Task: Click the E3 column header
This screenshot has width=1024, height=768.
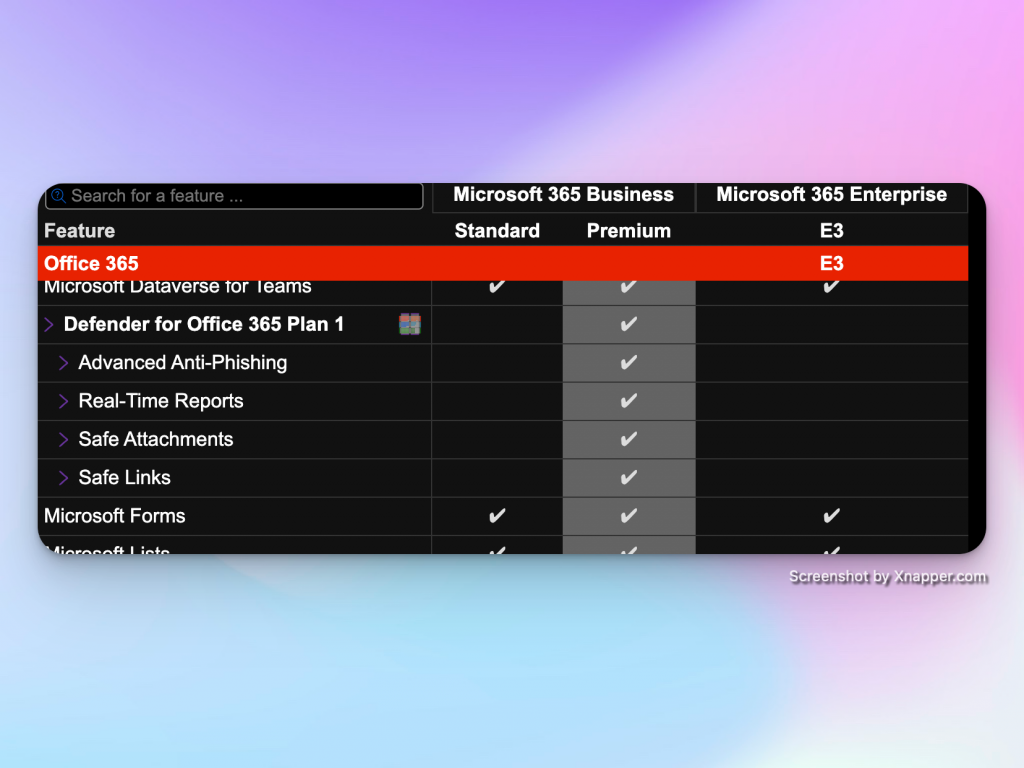Action: [x=831, y=231]
